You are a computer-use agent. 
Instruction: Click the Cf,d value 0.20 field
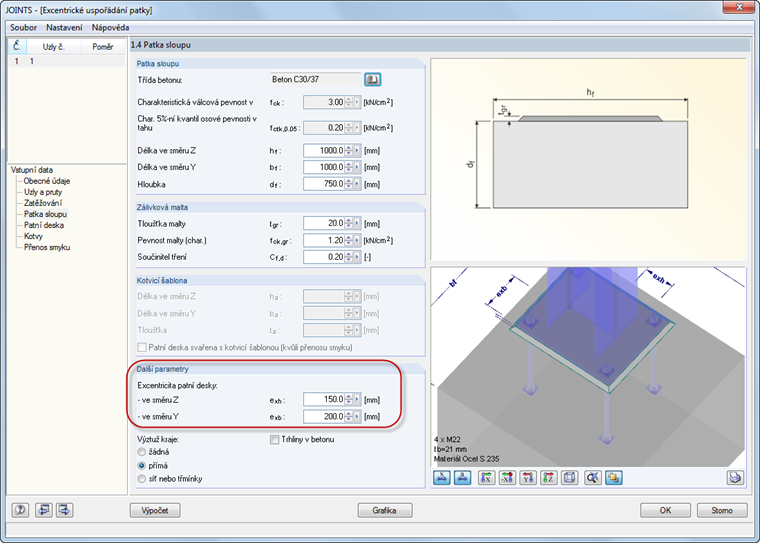pyautogui.click(x=324, y=257)
